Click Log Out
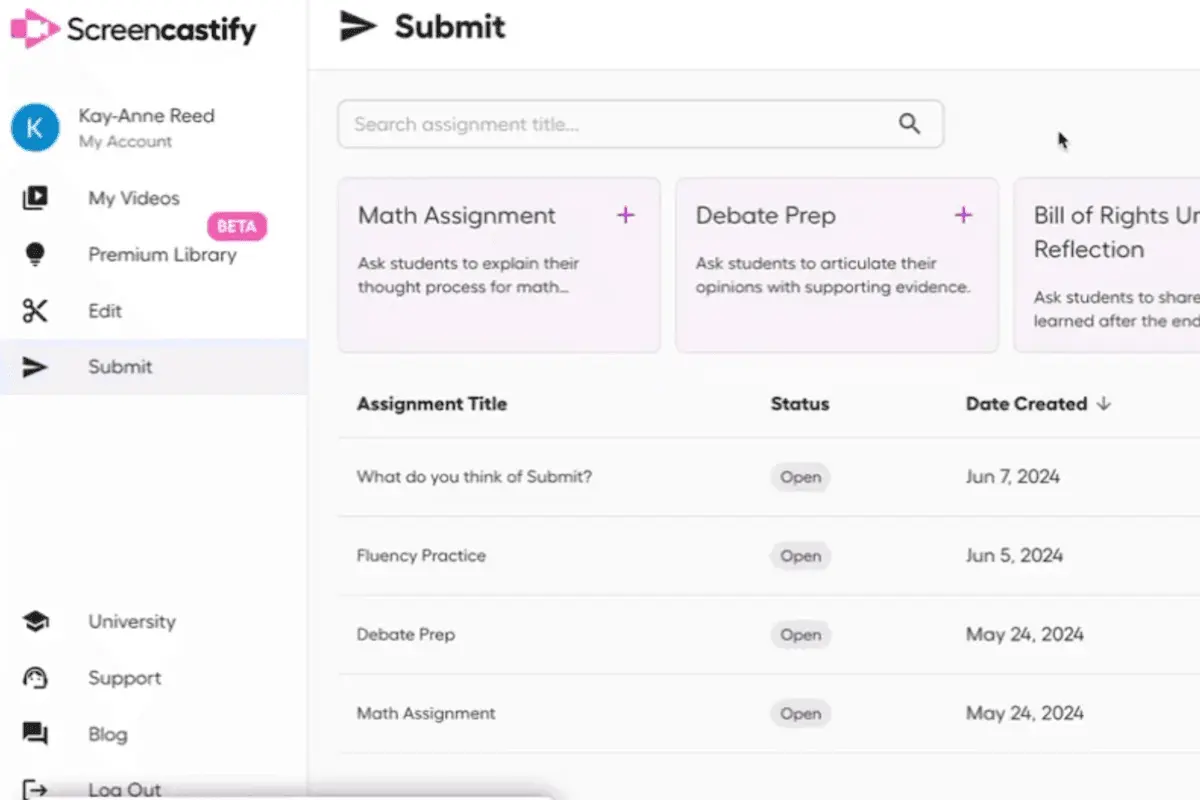Screen dimensions: 1200x800 click(125, 790)
